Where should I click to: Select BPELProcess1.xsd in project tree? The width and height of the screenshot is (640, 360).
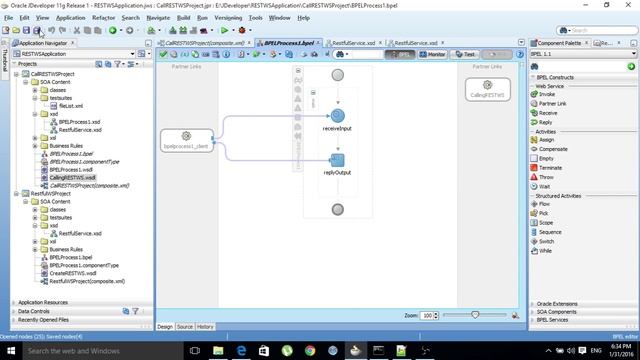(x=79, y=122)
